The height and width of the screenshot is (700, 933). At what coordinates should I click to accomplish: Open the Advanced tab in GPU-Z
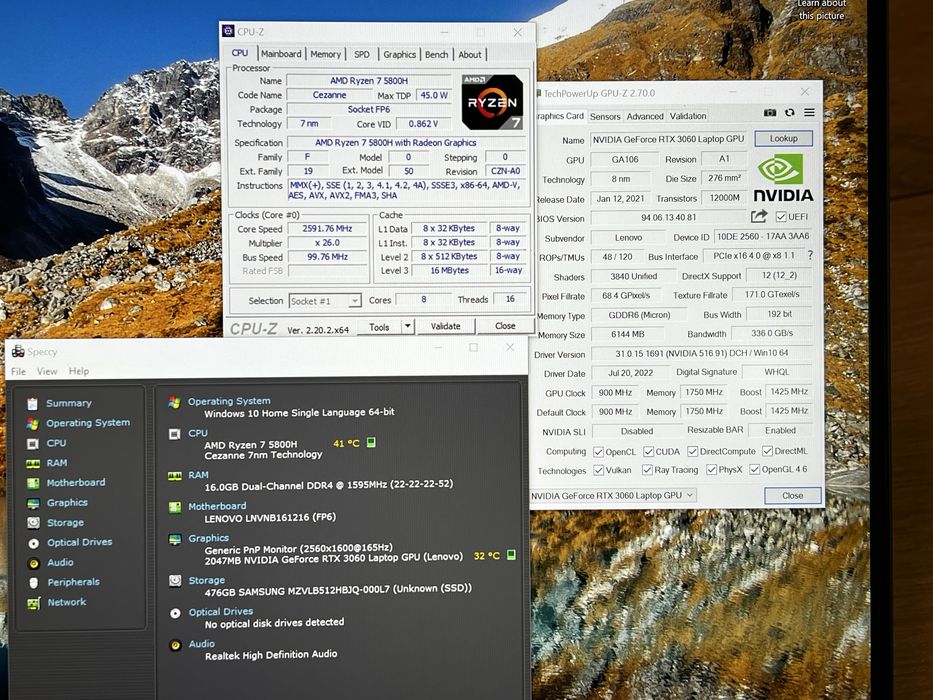[x=644, y=117]
